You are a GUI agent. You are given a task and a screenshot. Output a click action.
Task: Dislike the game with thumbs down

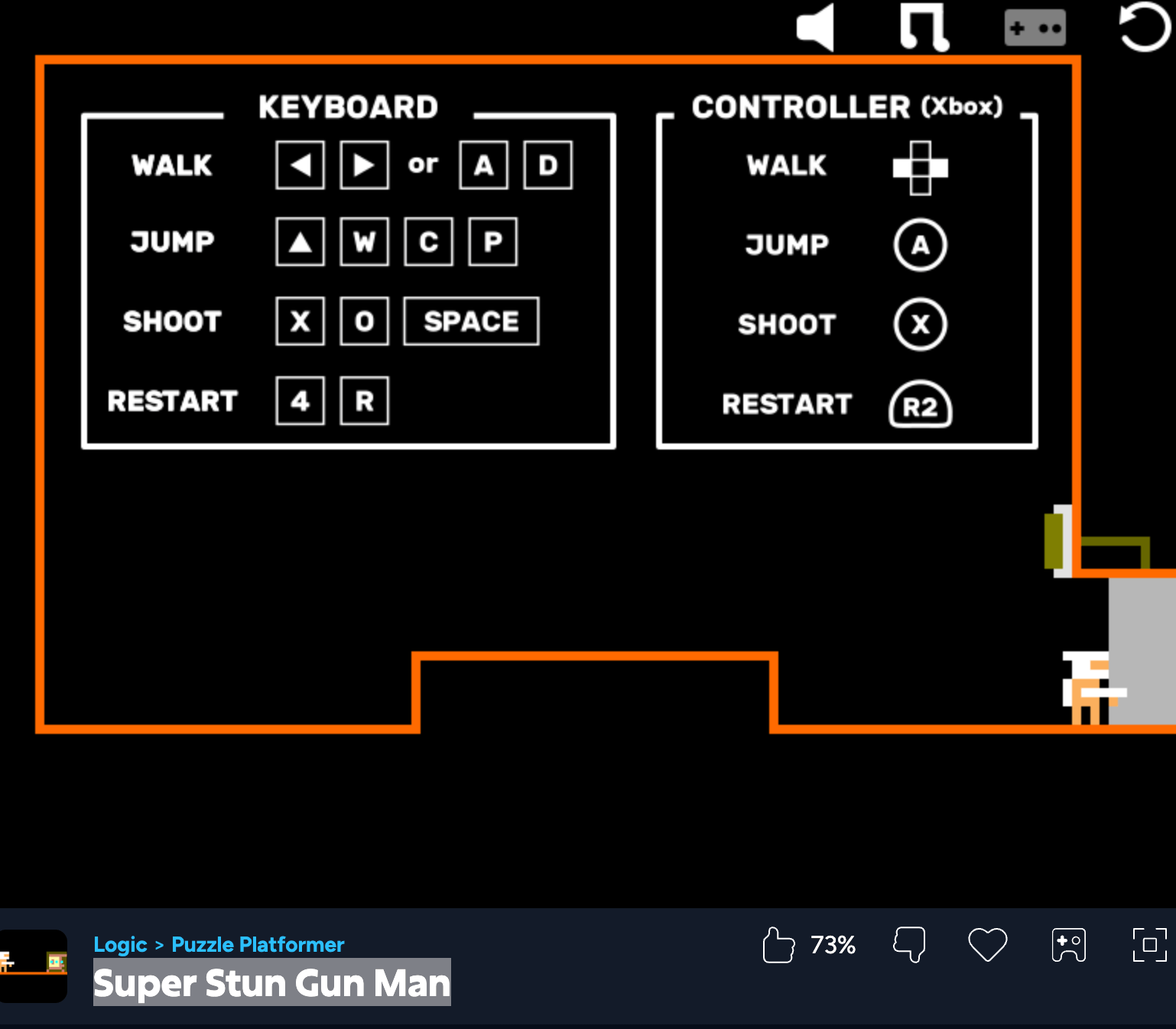(909, 945)
